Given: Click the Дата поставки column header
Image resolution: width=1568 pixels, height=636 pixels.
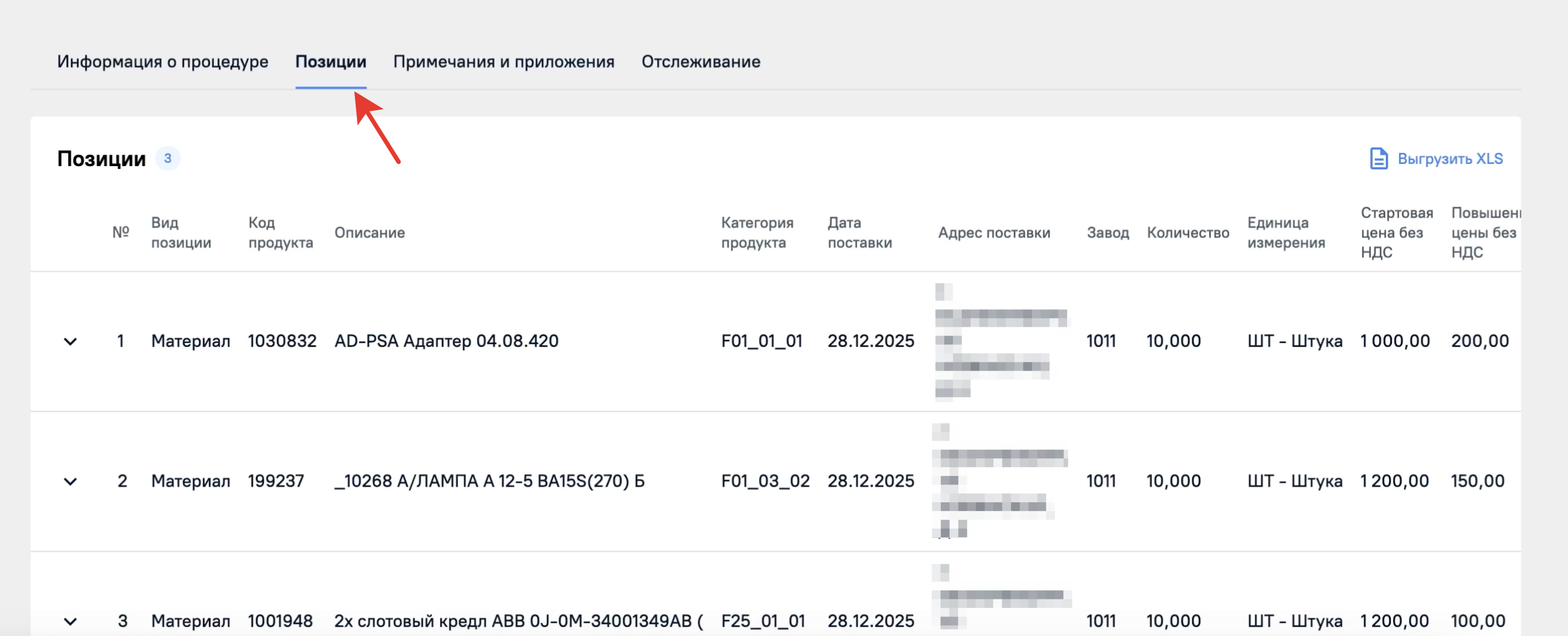Looking at the screenshot, I should [x=859, y=232].
